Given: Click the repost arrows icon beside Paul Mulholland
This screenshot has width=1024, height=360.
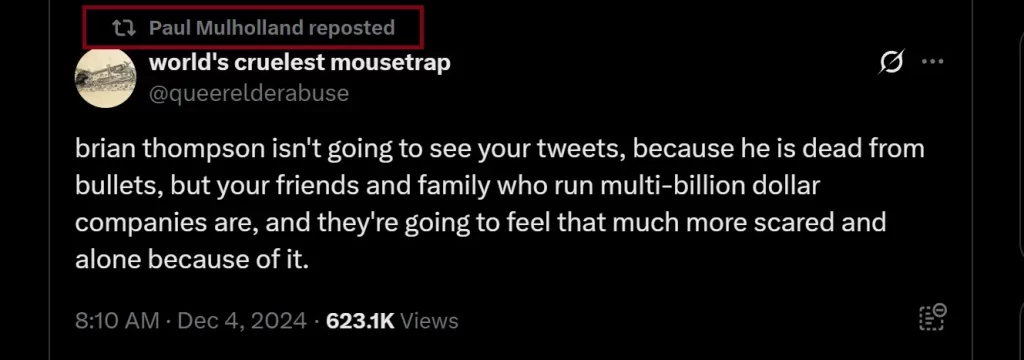Looking at the screenshot, I should (x=123, y=28).
